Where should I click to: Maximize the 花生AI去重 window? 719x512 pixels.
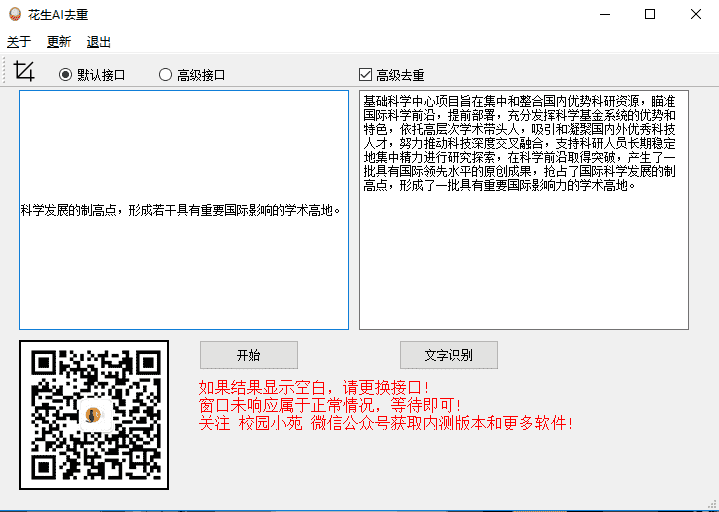coord(650,14)
